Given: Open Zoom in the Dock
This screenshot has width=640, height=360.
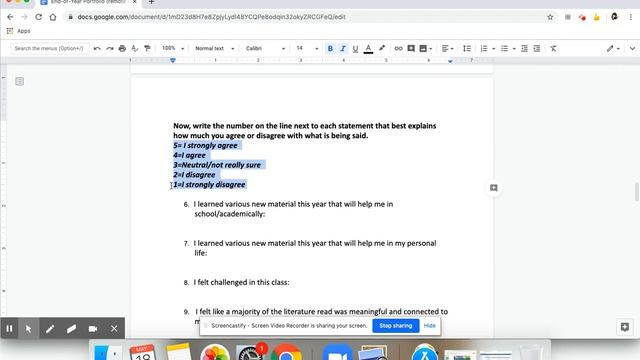Looking at the screenshot, I should pos(337,353).
